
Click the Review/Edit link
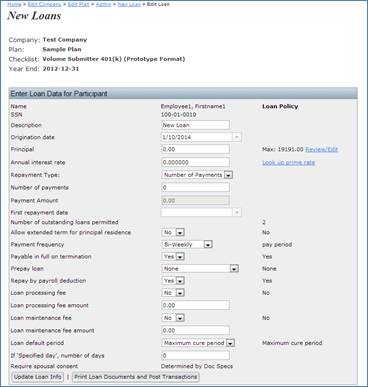coord(321,149)
